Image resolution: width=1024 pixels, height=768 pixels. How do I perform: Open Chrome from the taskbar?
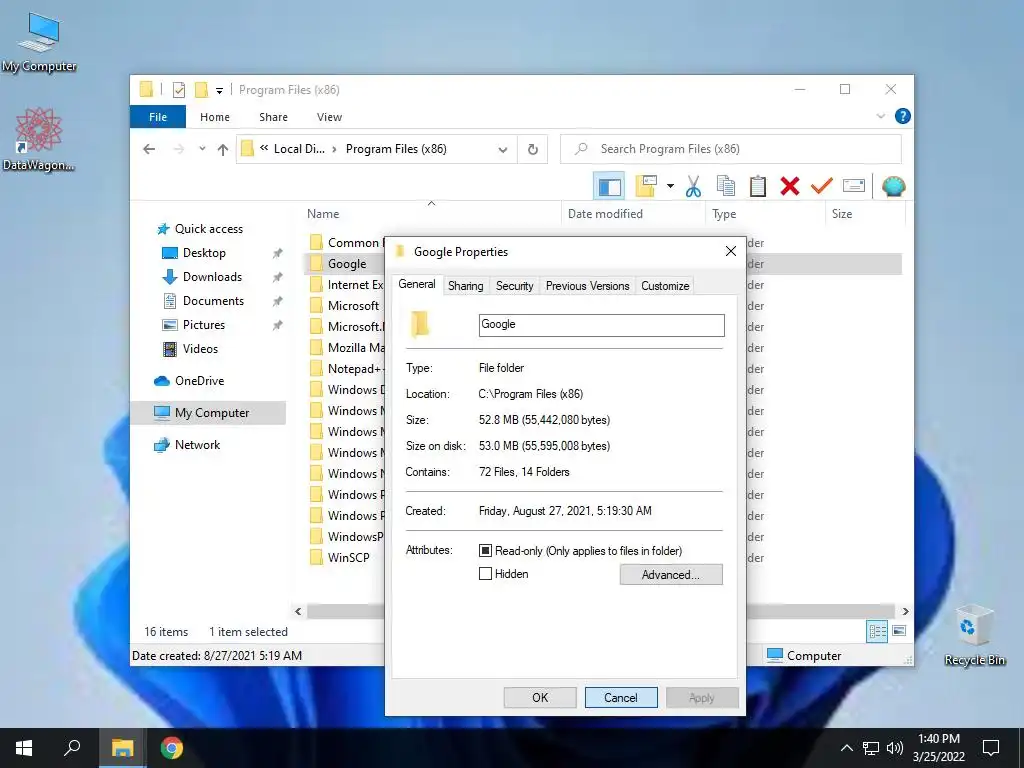(x=172, y=748)
